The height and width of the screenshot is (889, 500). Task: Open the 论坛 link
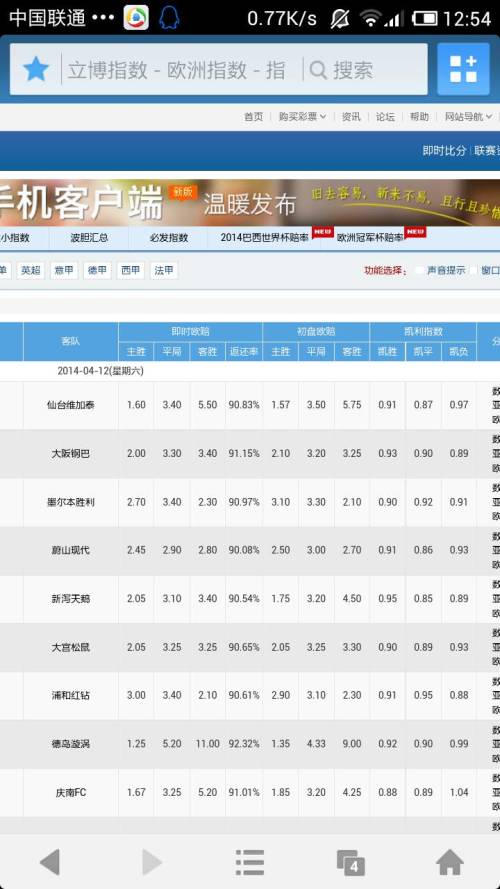click(x=385, y=117)
